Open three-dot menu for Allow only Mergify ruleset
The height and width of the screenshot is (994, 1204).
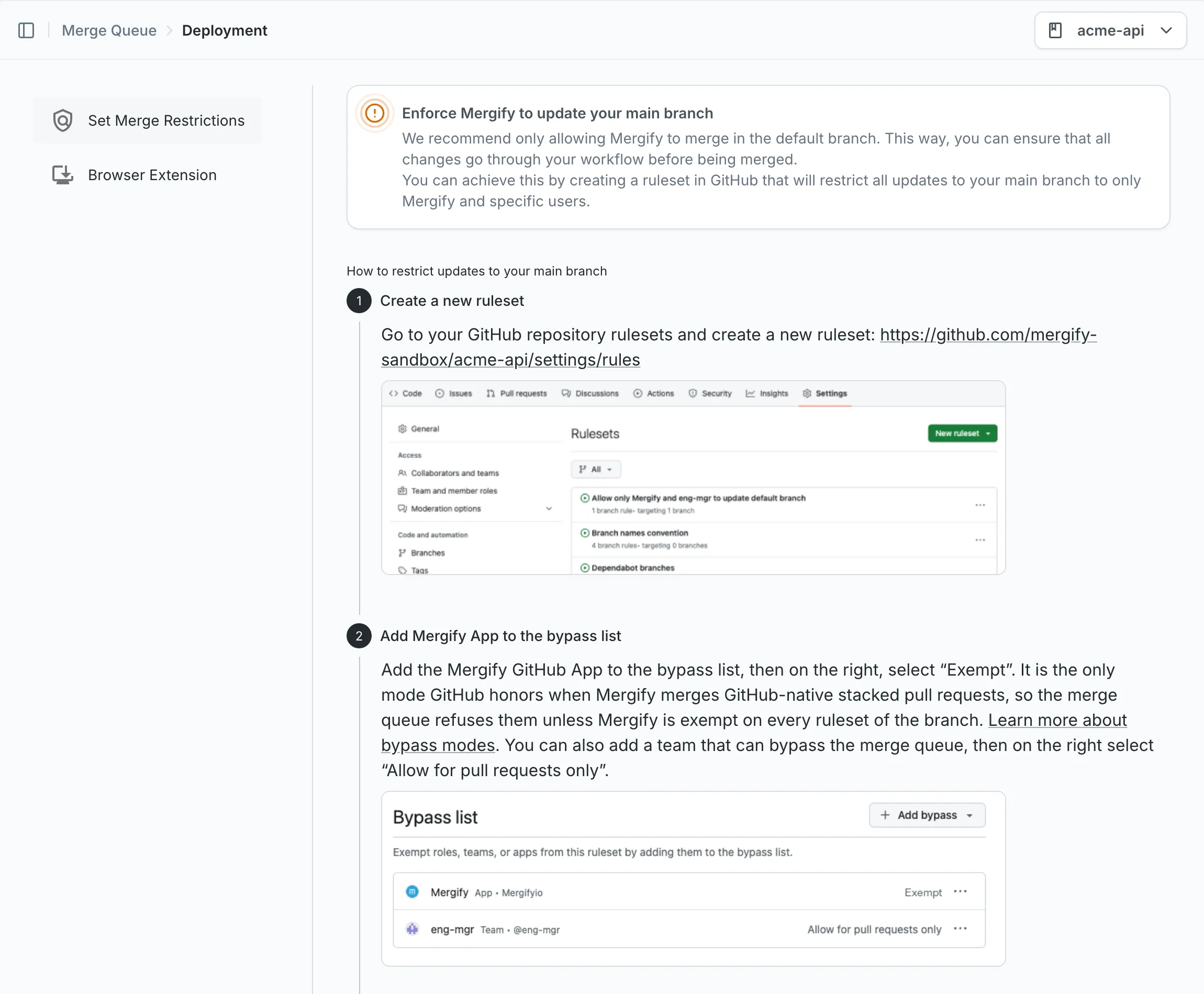point(979,504)
